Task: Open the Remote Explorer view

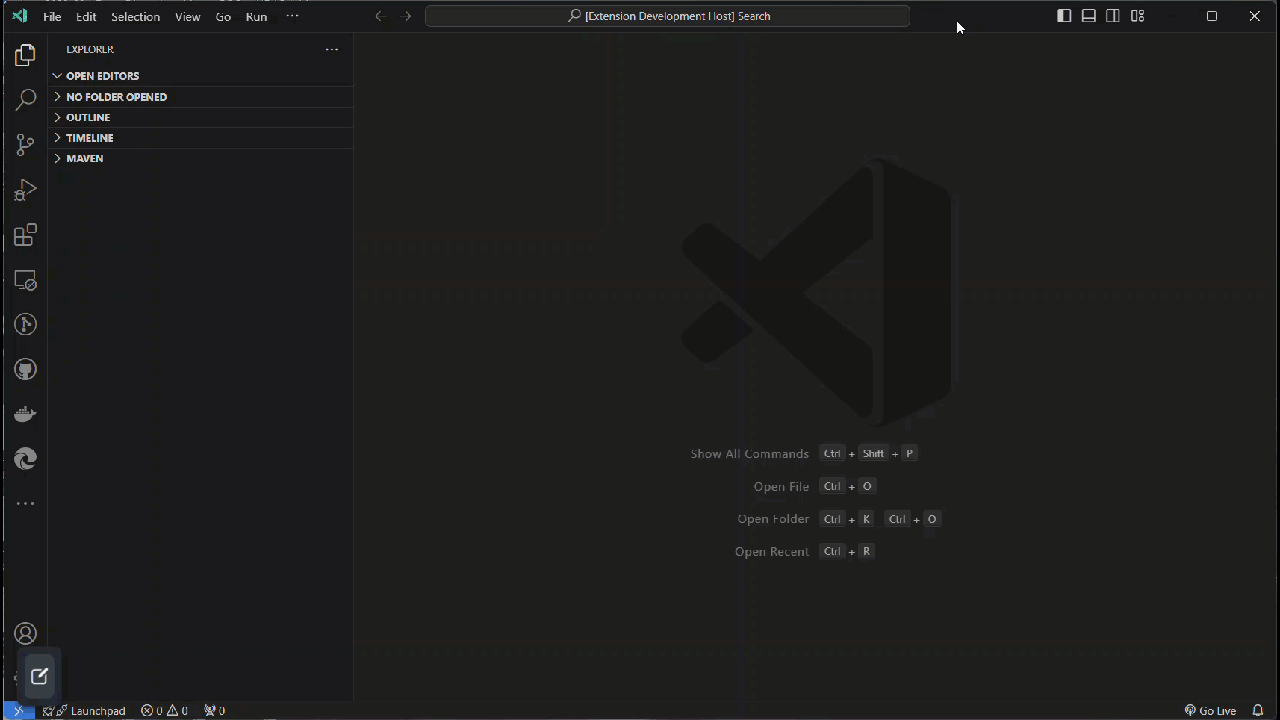Action: tap(25, 281)
